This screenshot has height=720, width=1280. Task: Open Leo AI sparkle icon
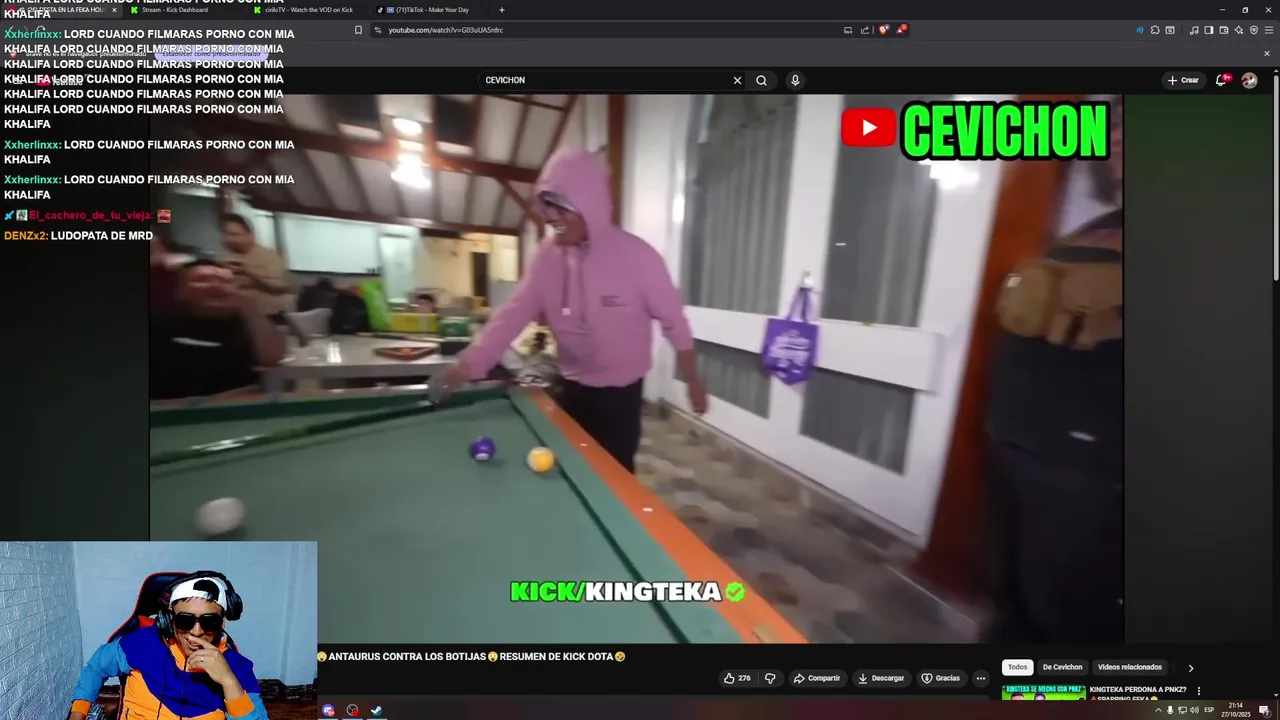tap(1239, 30)
